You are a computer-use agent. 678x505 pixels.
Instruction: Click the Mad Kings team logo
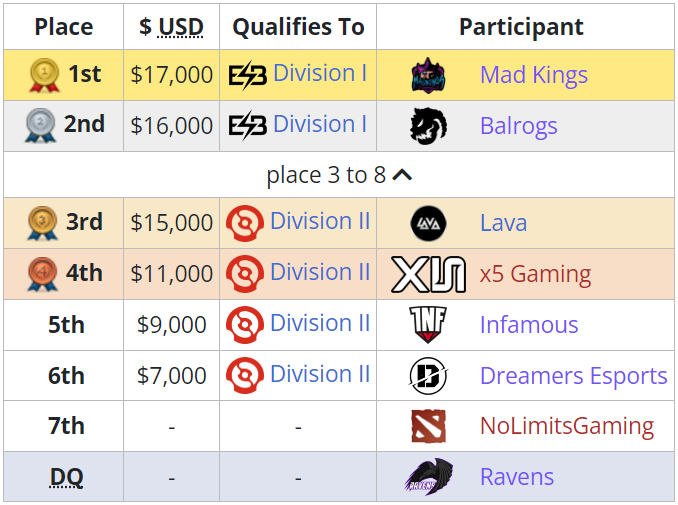tap(428, 75)
